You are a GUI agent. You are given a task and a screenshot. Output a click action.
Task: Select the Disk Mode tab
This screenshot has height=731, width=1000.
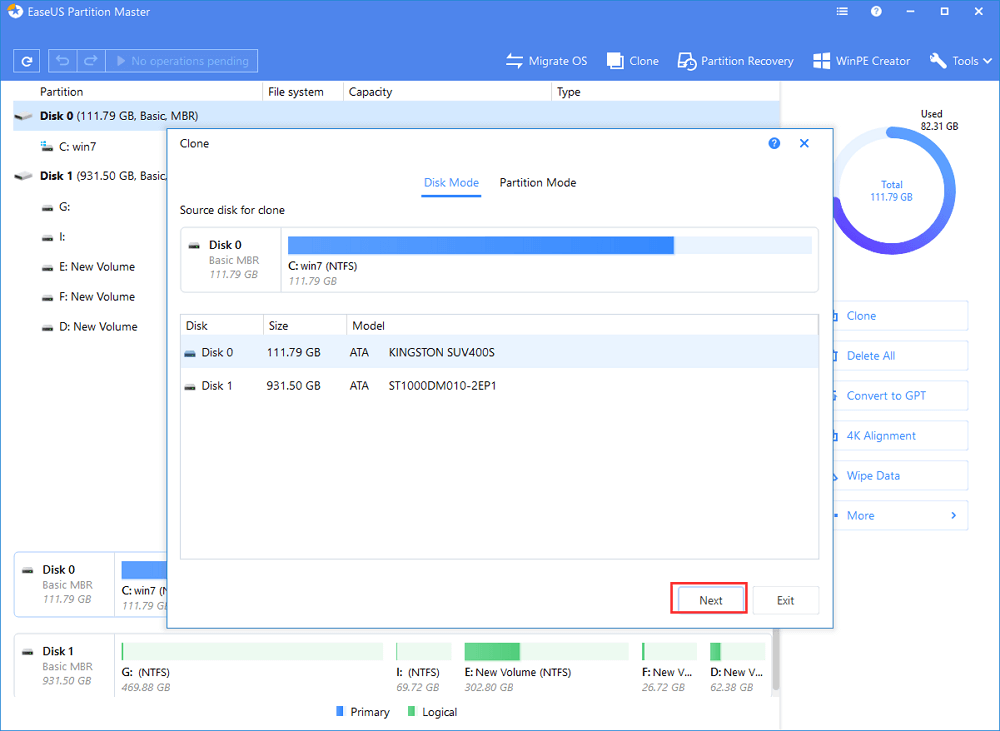tap(451, 183)
